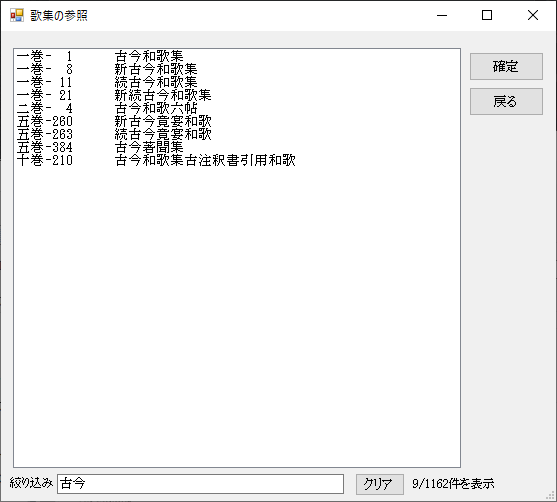Viewport: 557px width, 502px height.
Task: Select the 新続古今和歌集 list entry
Action: (237, 95)
